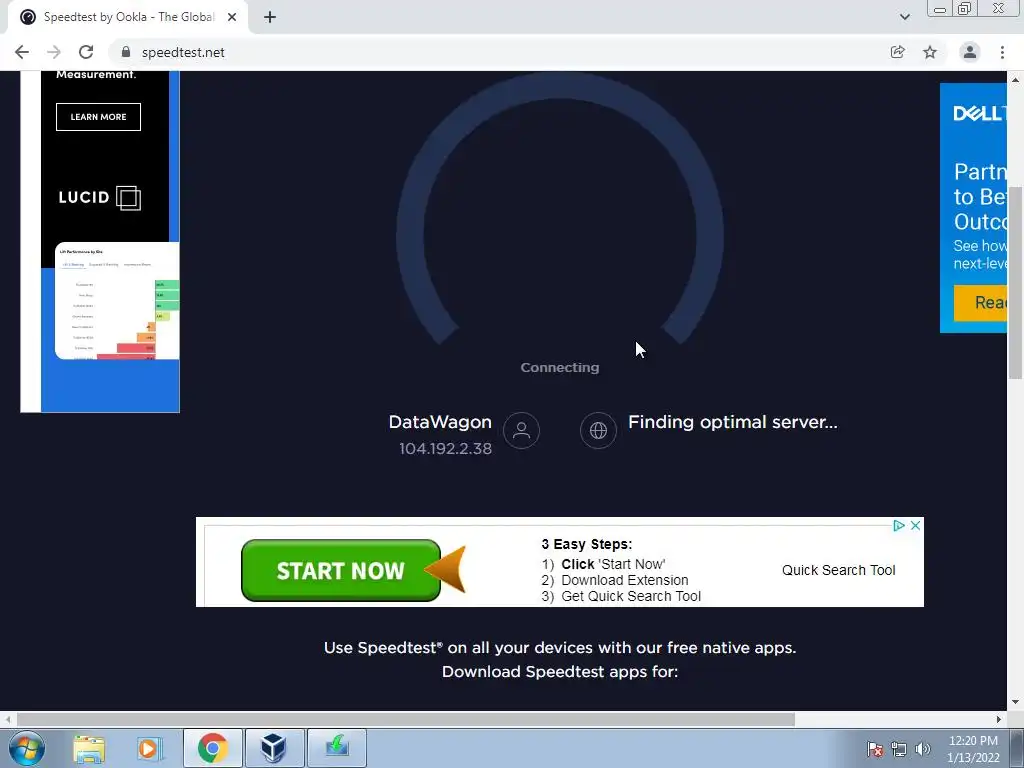
Task: Click the network tray icon
Action: 899,749
